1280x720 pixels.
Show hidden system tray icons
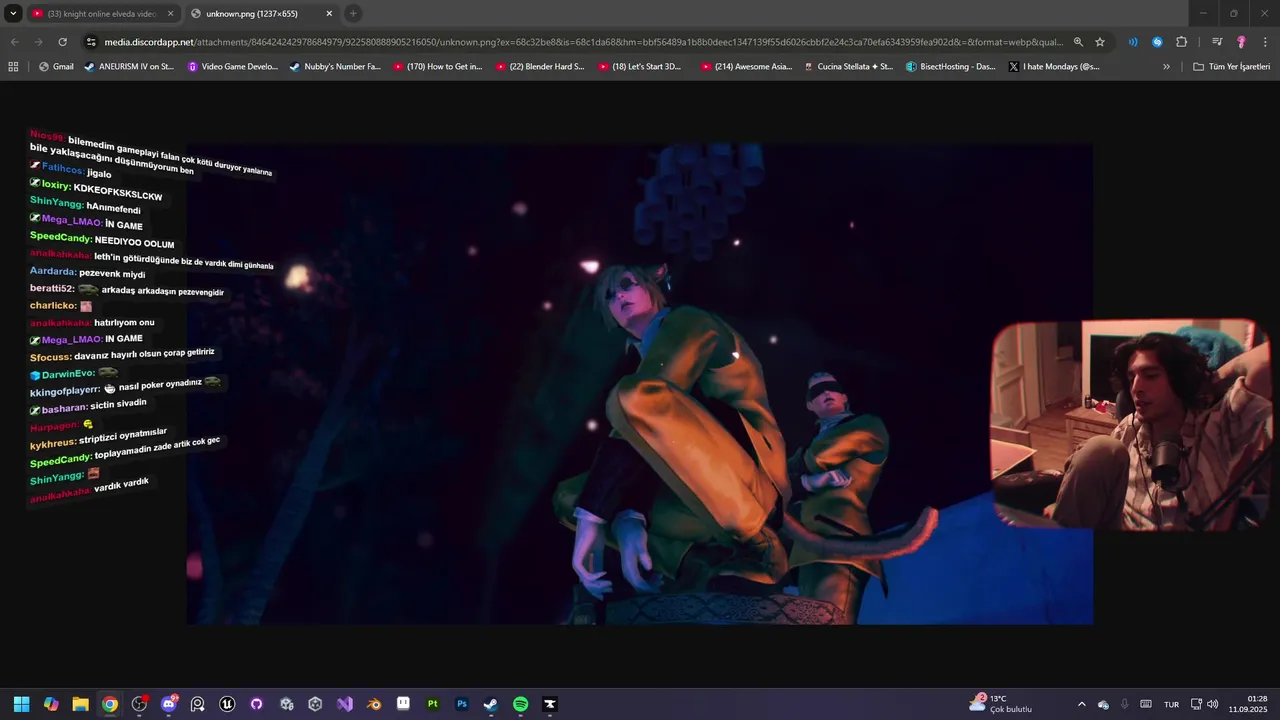pos(1081,704)
